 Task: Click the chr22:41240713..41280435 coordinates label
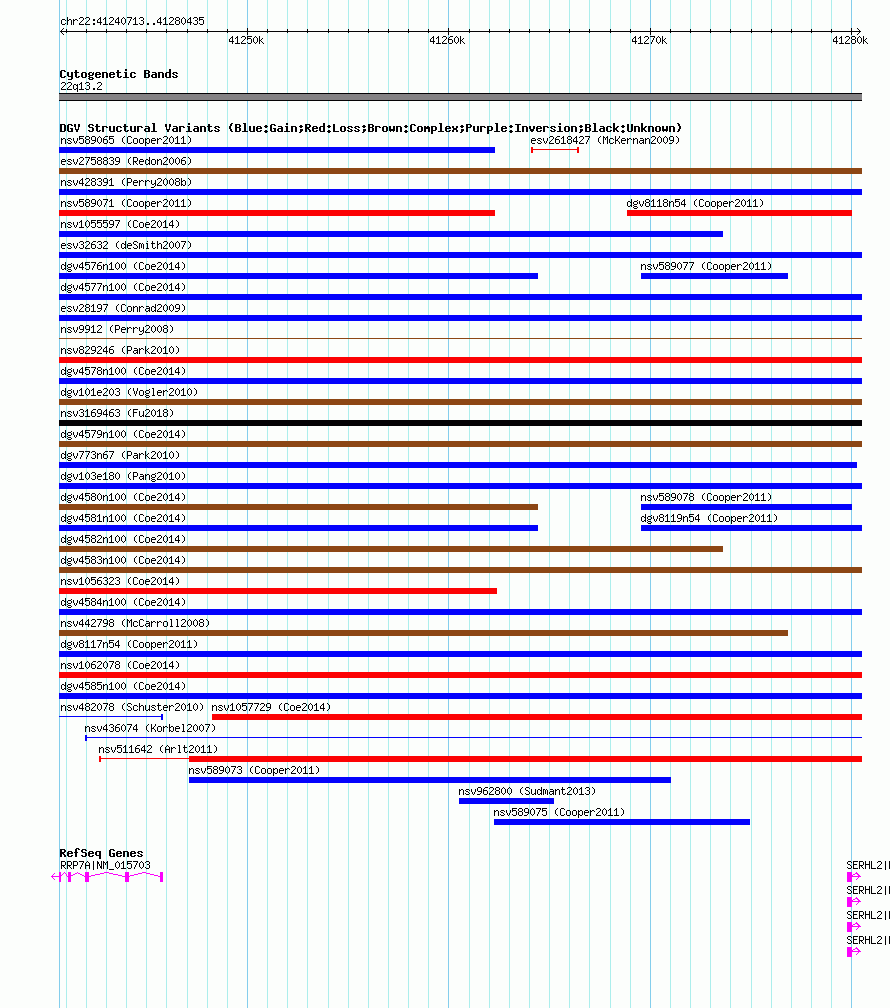(x=132, y=21)
